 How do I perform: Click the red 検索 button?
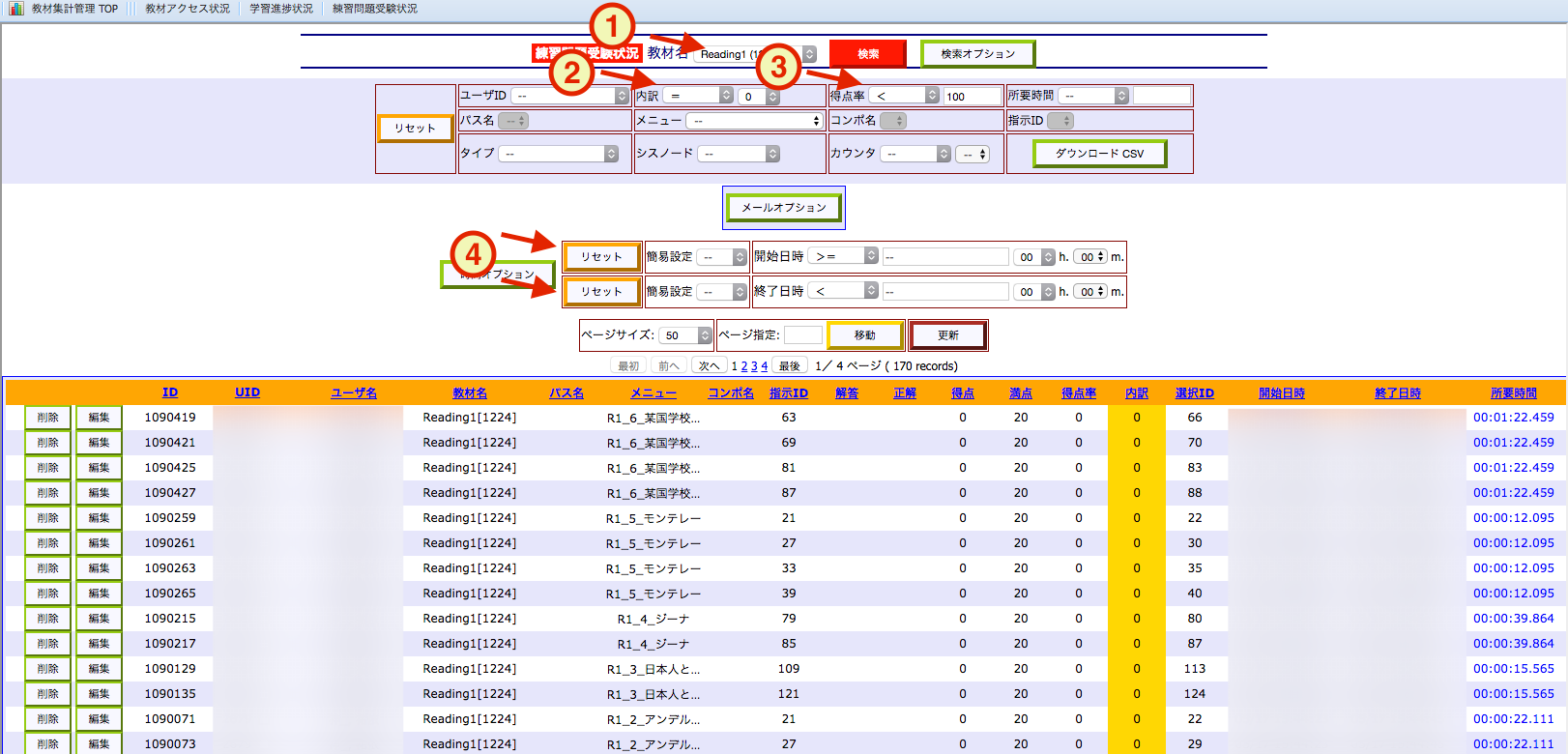(868, 54)
